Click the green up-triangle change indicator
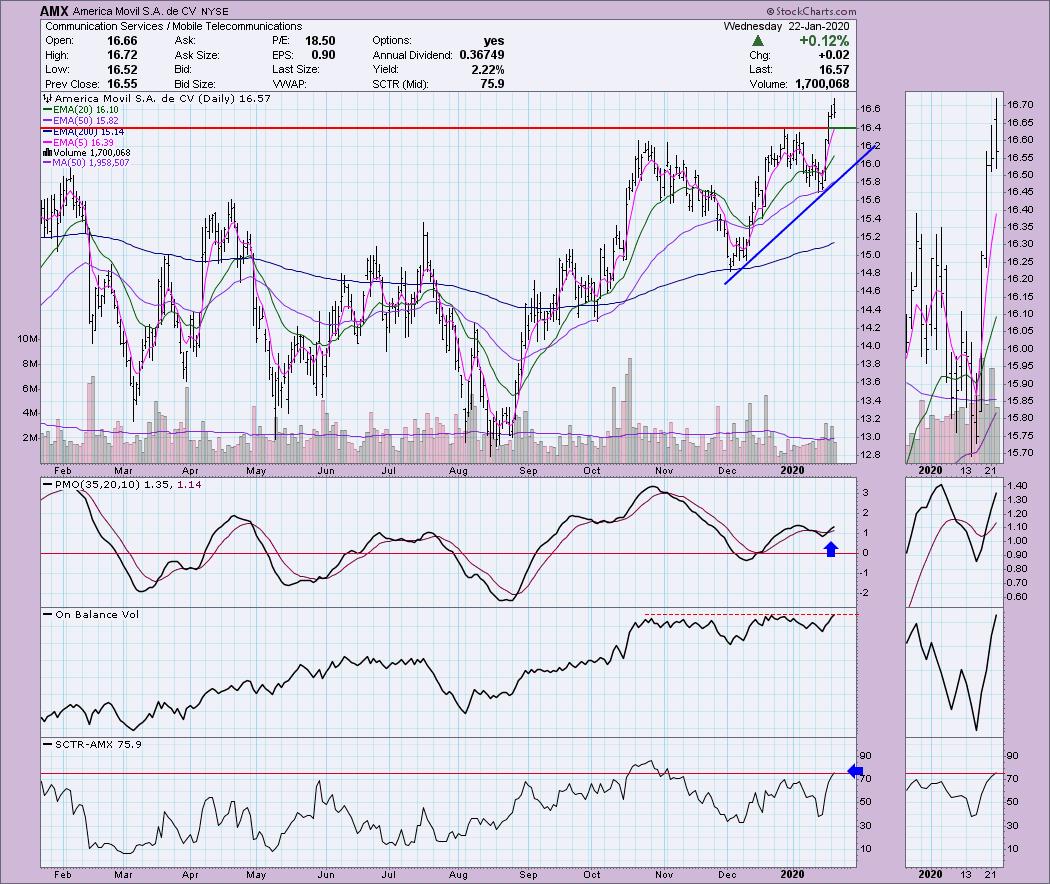The width and height of the screenshot is (1050, 884). [x=757, y=41]
